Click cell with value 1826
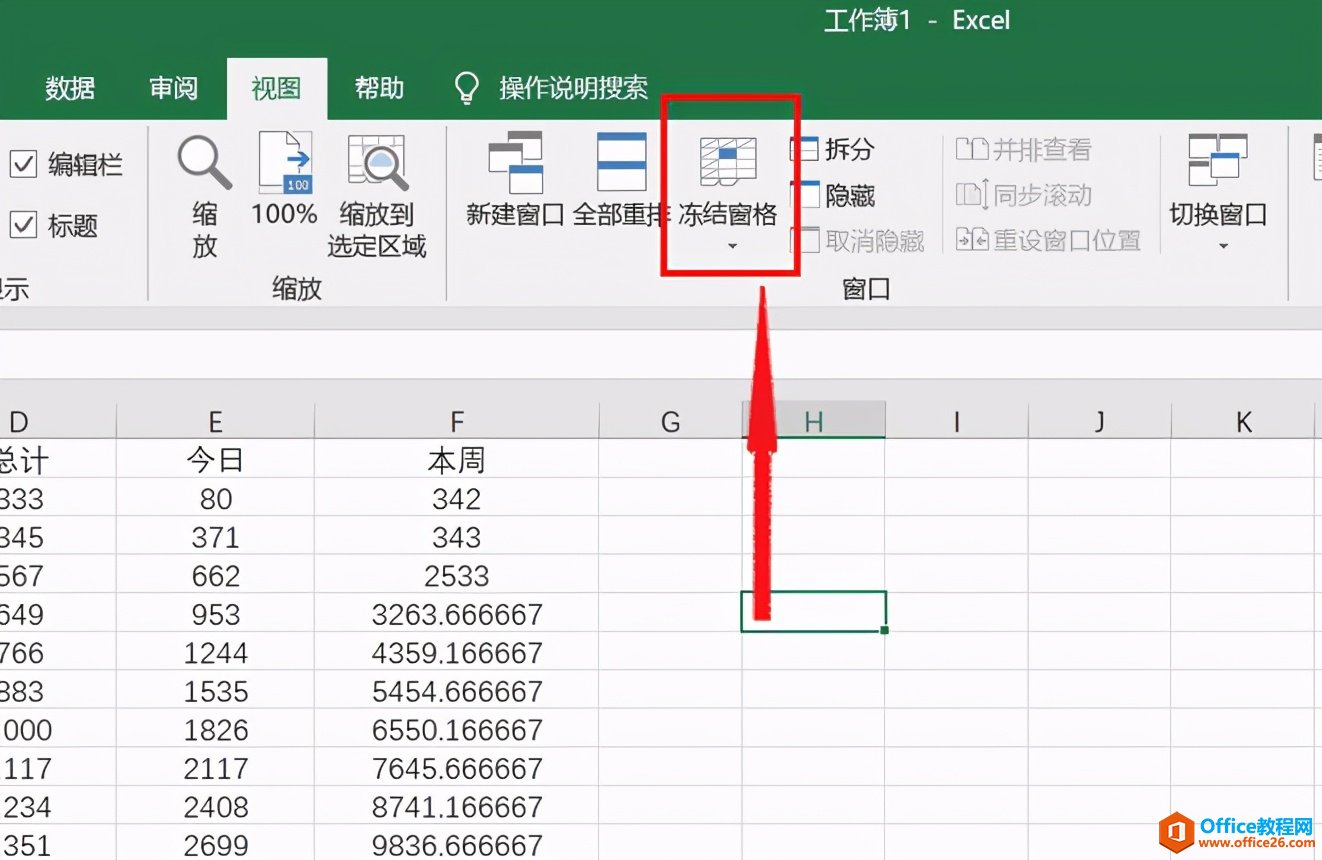The image size is (1322, 860). coord(215,729)
